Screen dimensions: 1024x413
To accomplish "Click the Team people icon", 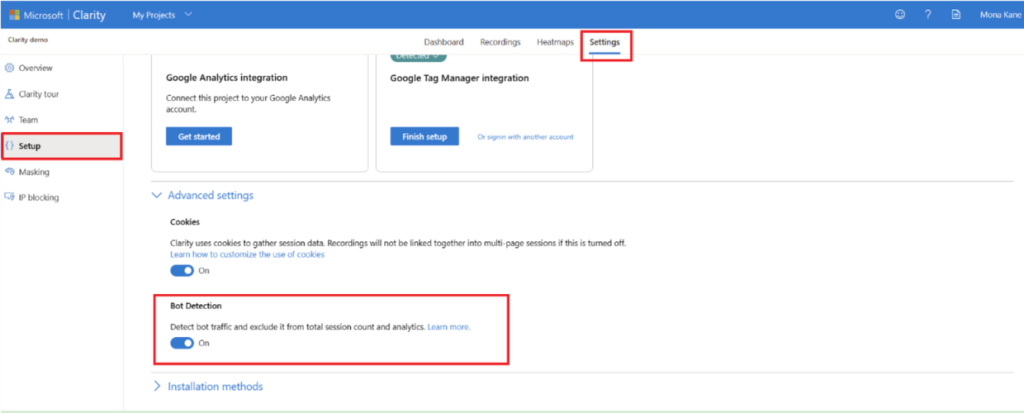I will pyautogui.click(x=10, y=120).
